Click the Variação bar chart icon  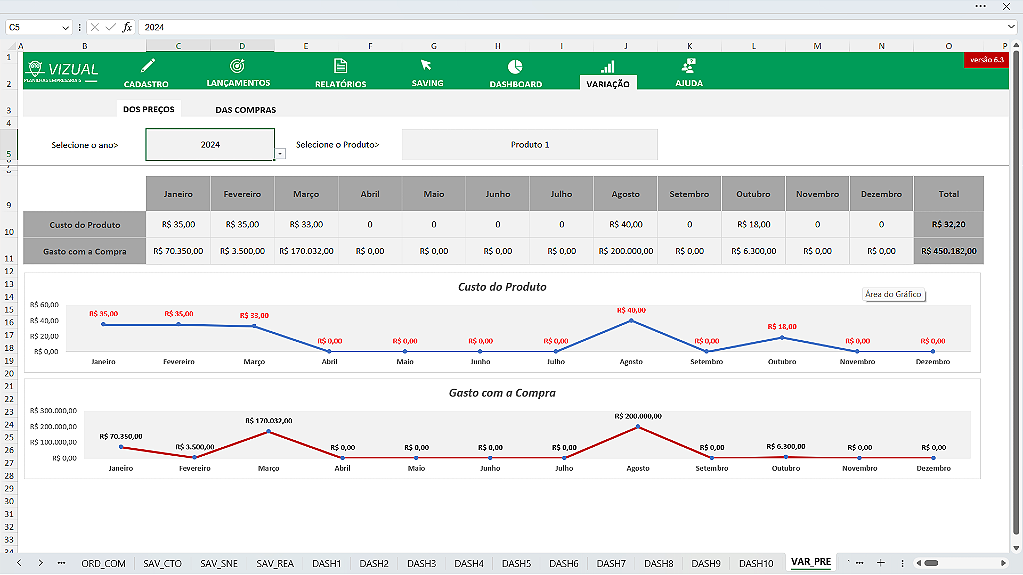pos(607,66)
